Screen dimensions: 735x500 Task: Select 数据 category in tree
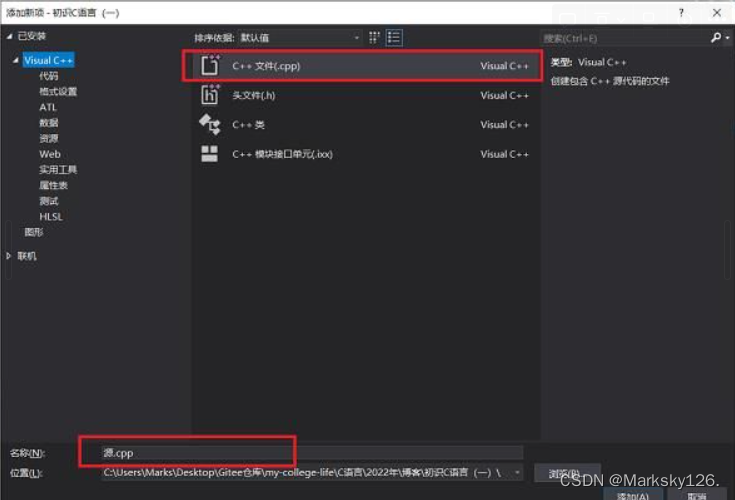[x=49, y=123]
